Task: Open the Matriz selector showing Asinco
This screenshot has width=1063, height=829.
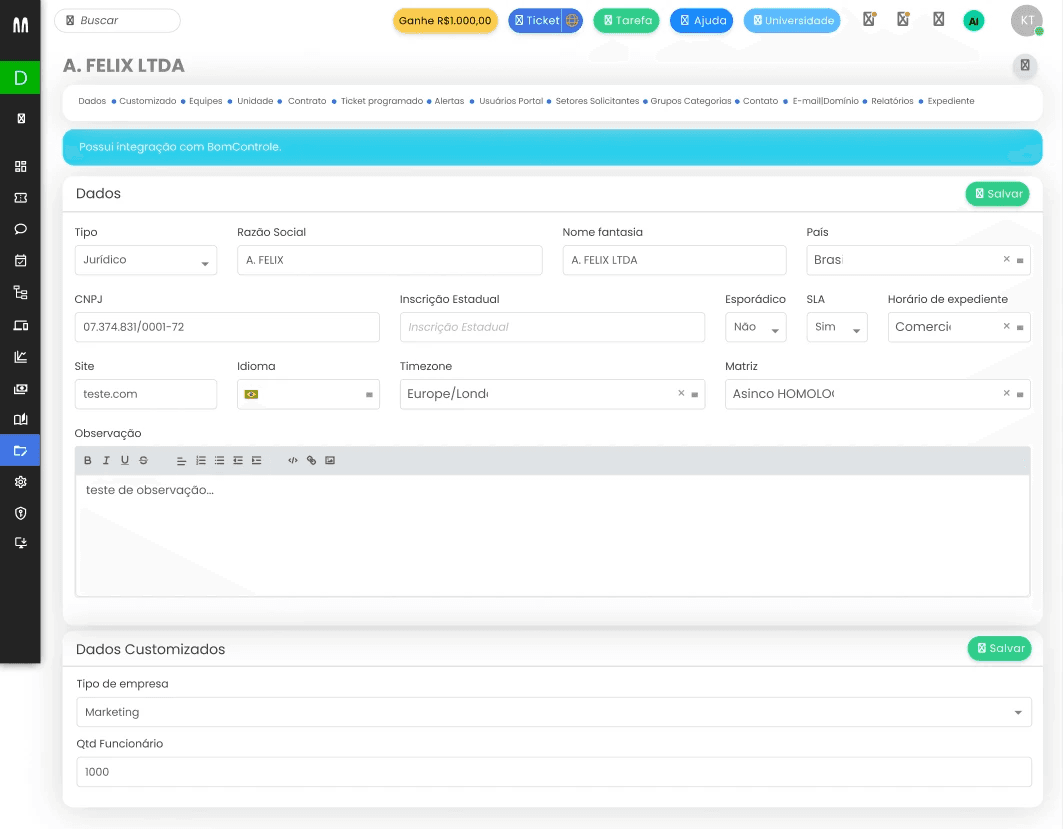Action: point(877,394)
